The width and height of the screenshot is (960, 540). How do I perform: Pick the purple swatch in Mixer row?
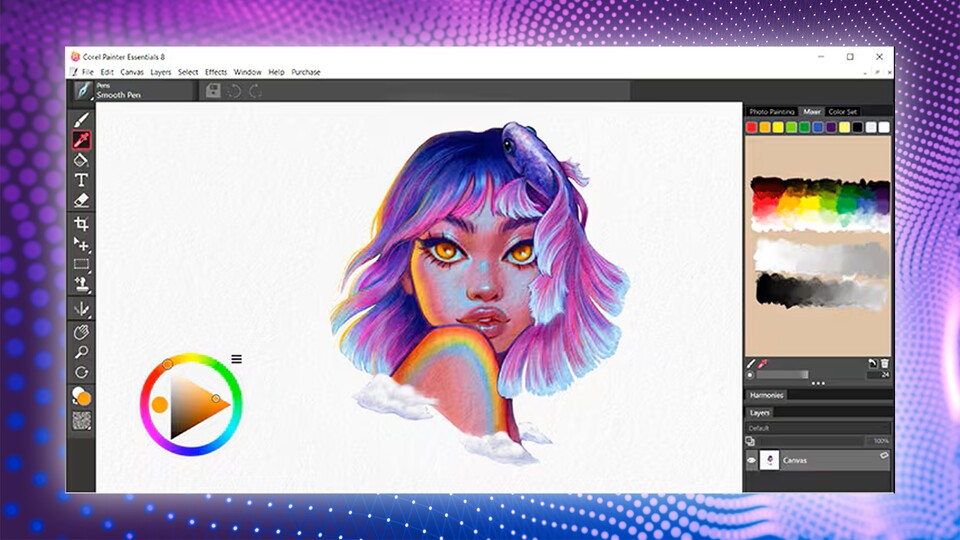(831, 127)
